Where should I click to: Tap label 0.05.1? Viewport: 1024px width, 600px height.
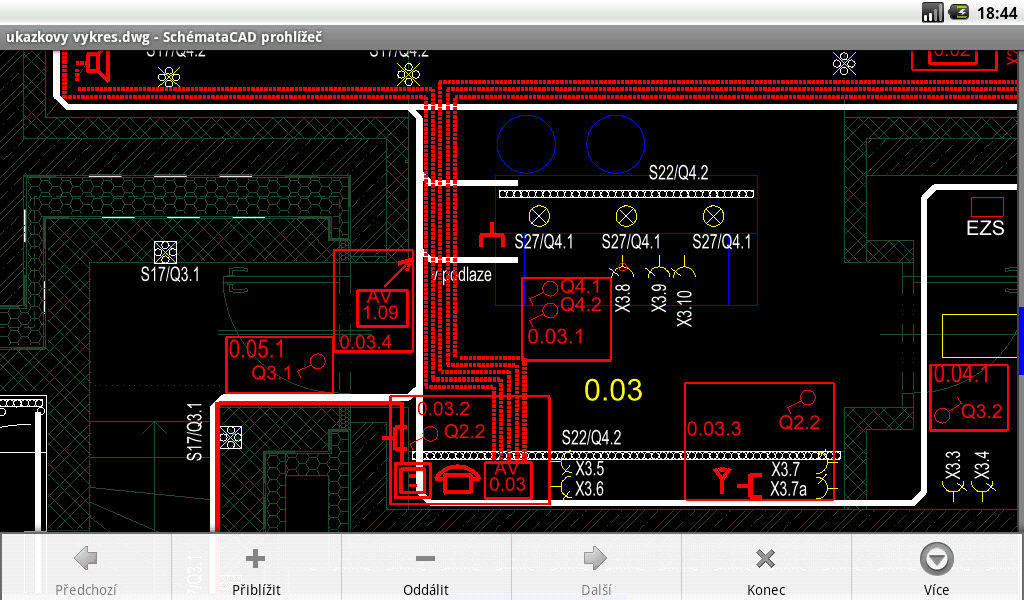(x=257, y=350)
